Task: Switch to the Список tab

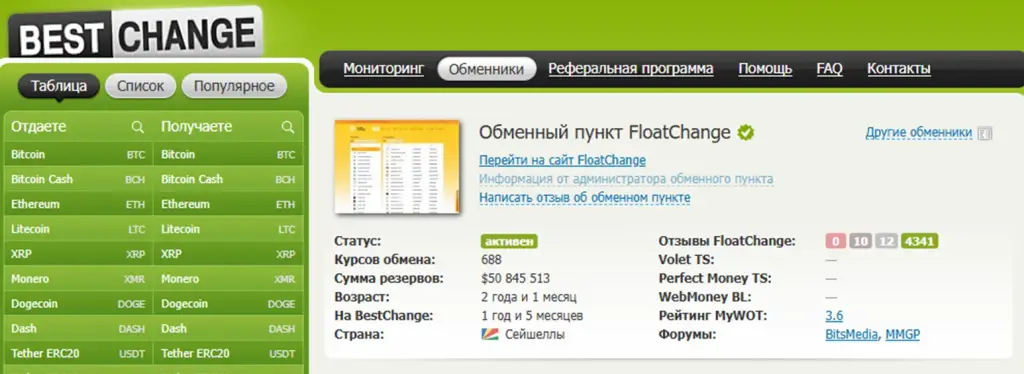Action: 140,86
